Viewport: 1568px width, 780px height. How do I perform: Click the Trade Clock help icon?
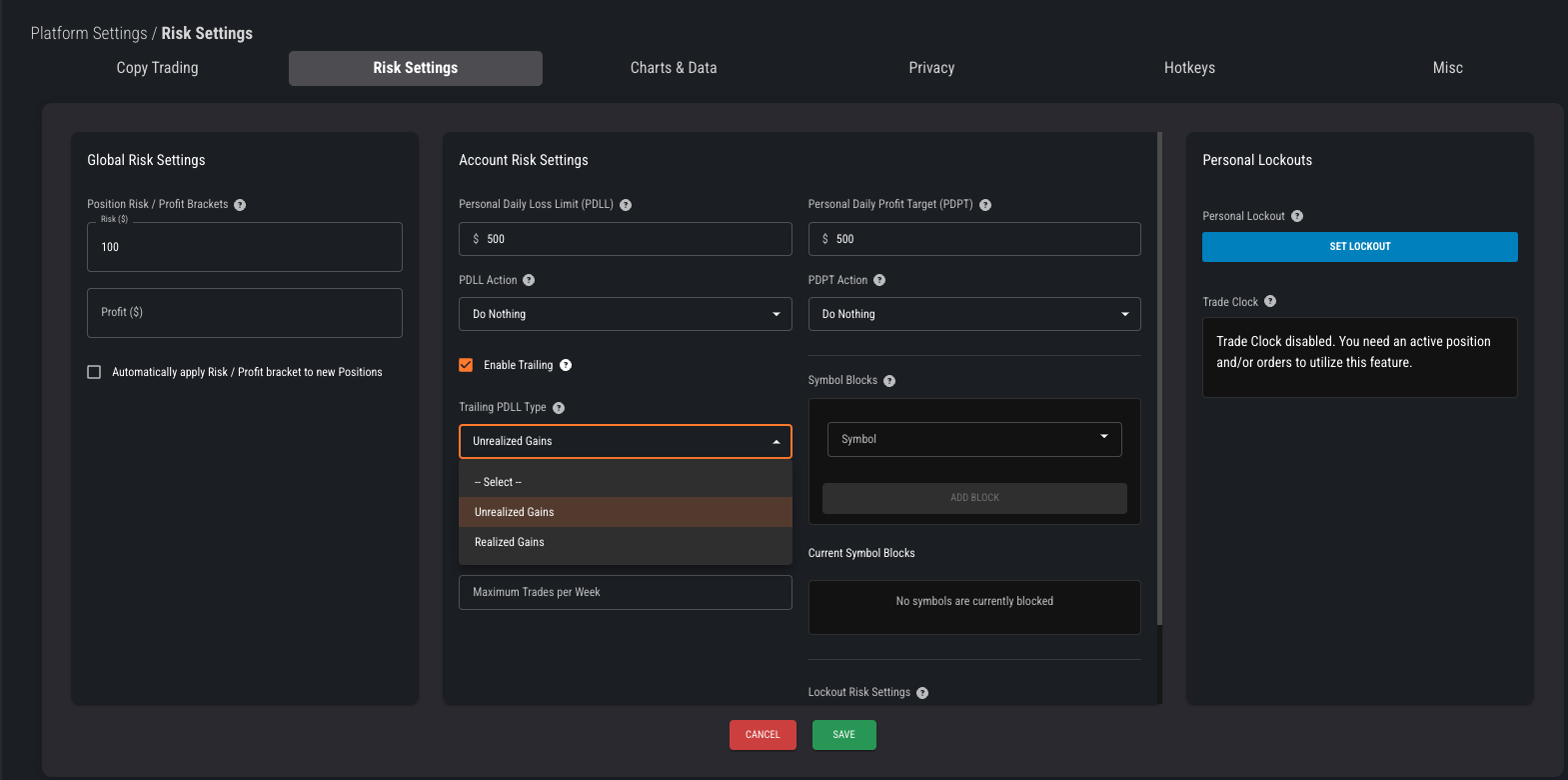tap(1270, 302)
